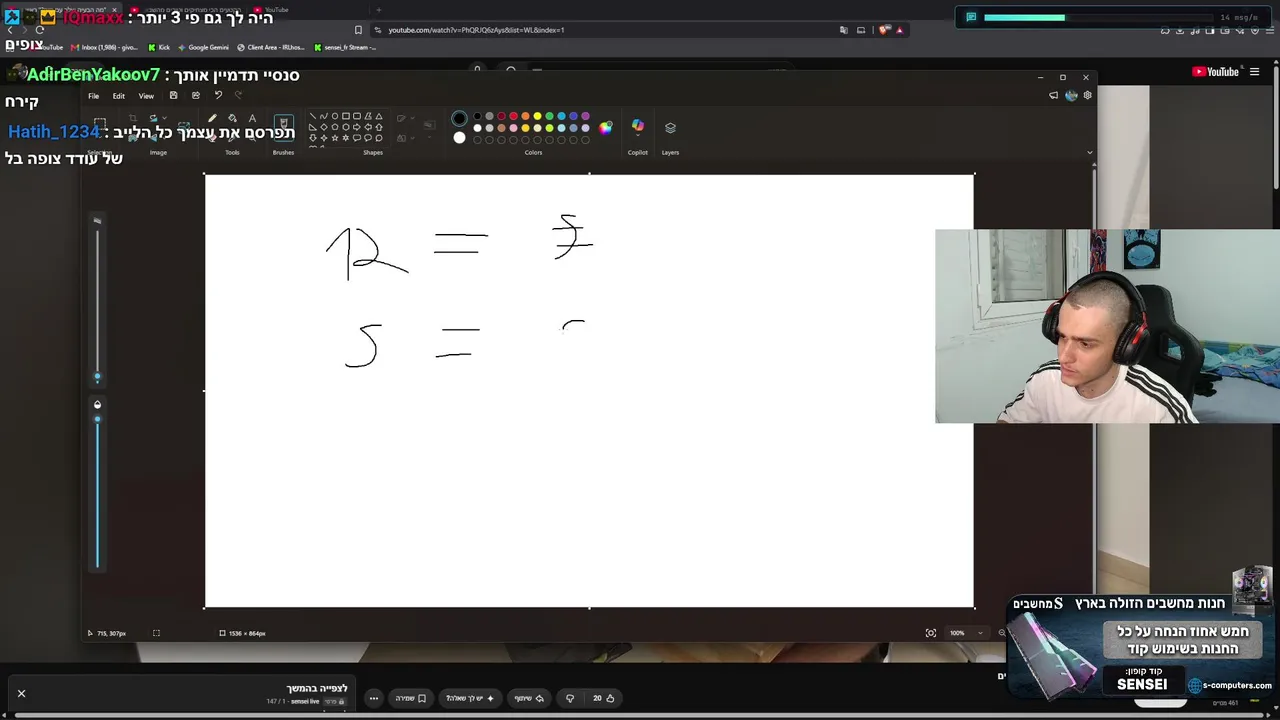Image resolution: width=1280 pixels, height=720 pixels.
Task: Open the Edit colors wheel
Action: (605, 127)
